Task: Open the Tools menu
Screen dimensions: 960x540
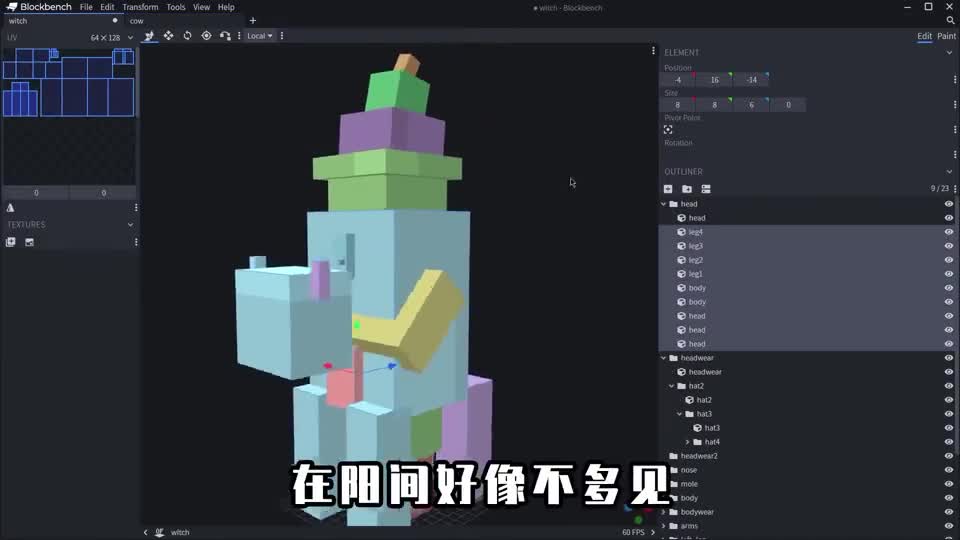Action: coord(176,7)
